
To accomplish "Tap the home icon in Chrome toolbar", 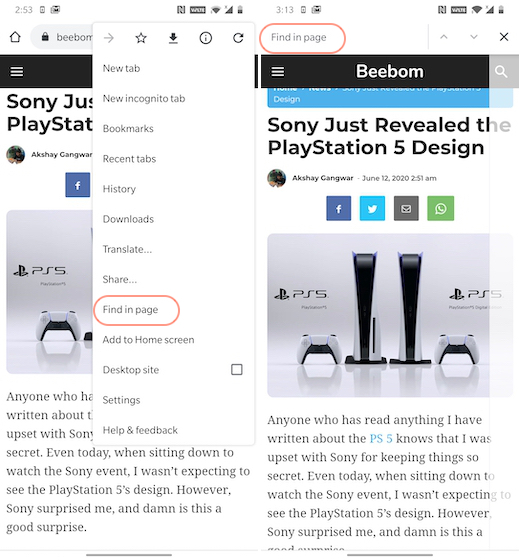I will click(x=15, y=37).
